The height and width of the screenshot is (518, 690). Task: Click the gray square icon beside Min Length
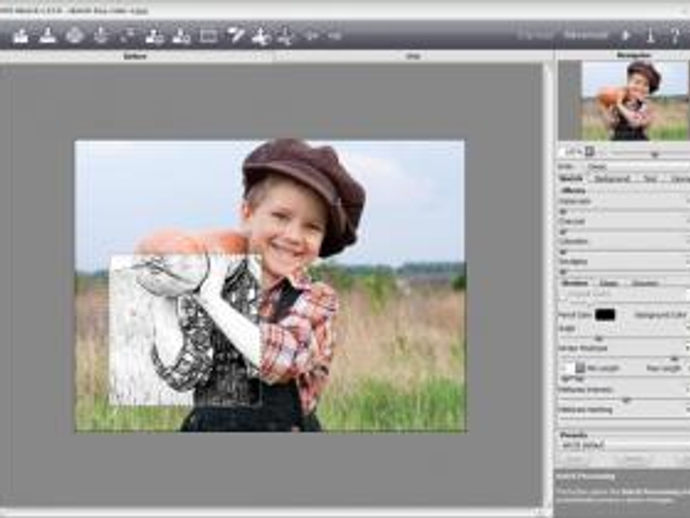580,368
